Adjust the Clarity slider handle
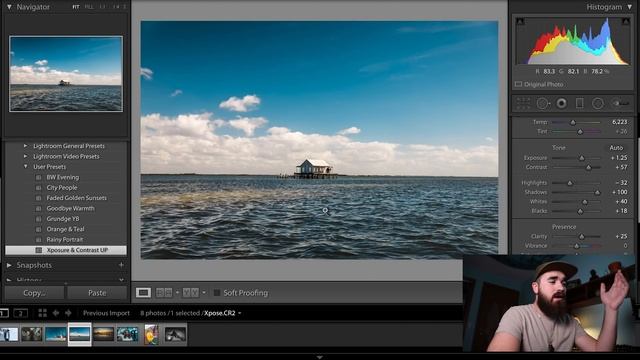 [582, 236]
